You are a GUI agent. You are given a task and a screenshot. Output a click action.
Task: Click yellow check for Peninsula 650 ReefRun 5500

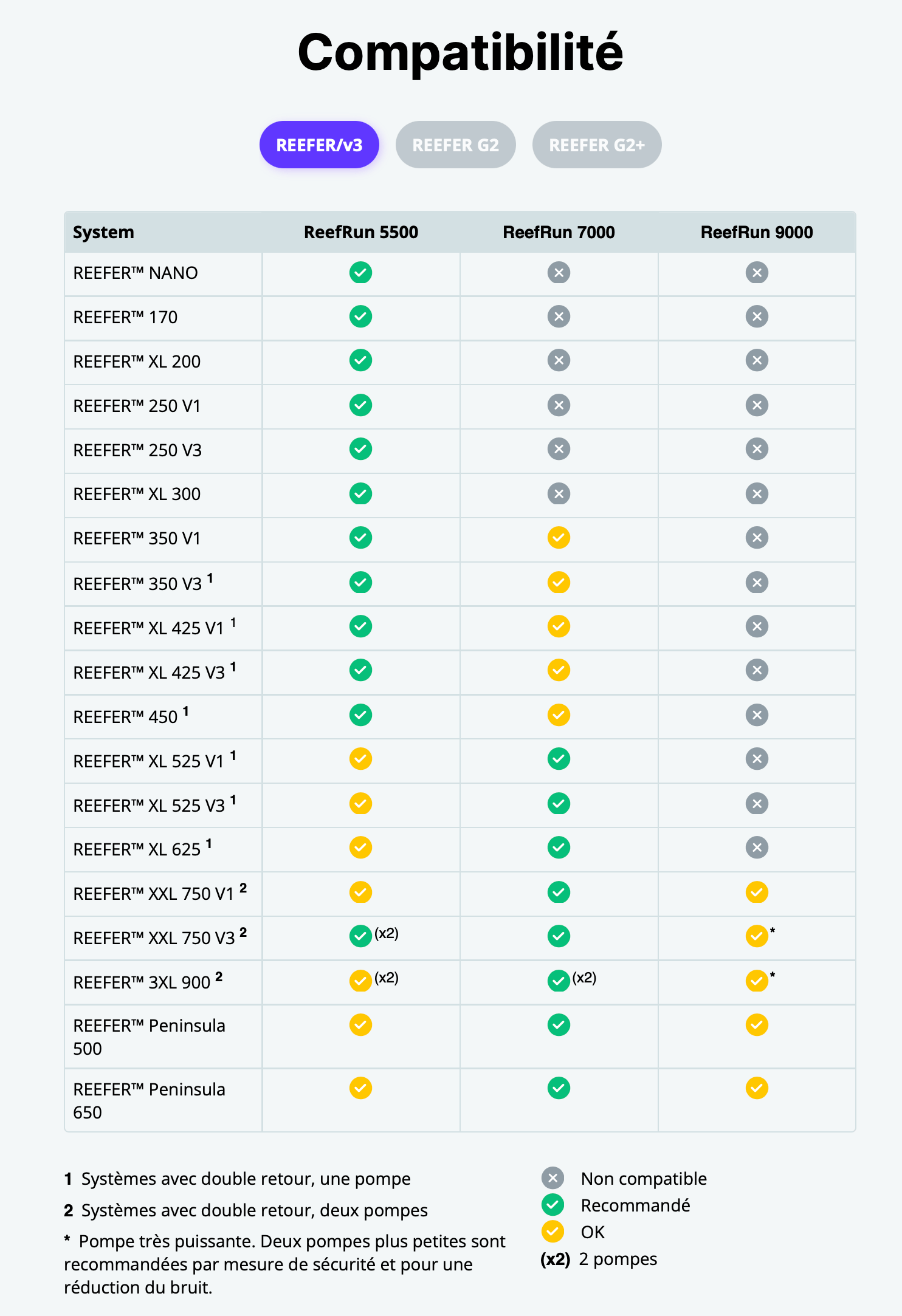[360, 1088]
